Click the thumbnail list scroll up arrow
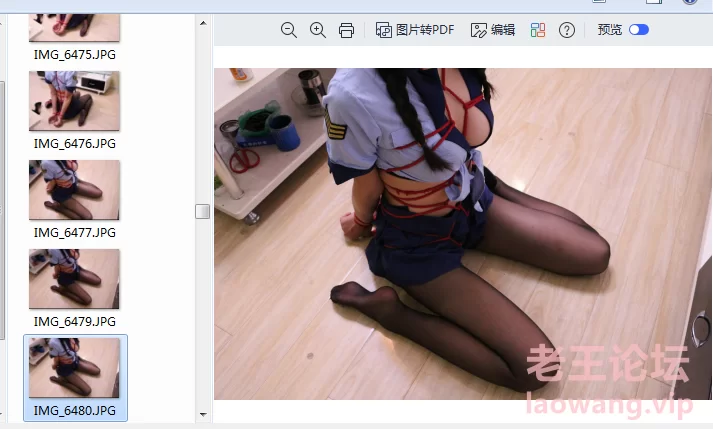The height and width of the screenshot is (429, 713). coord(203,23)
